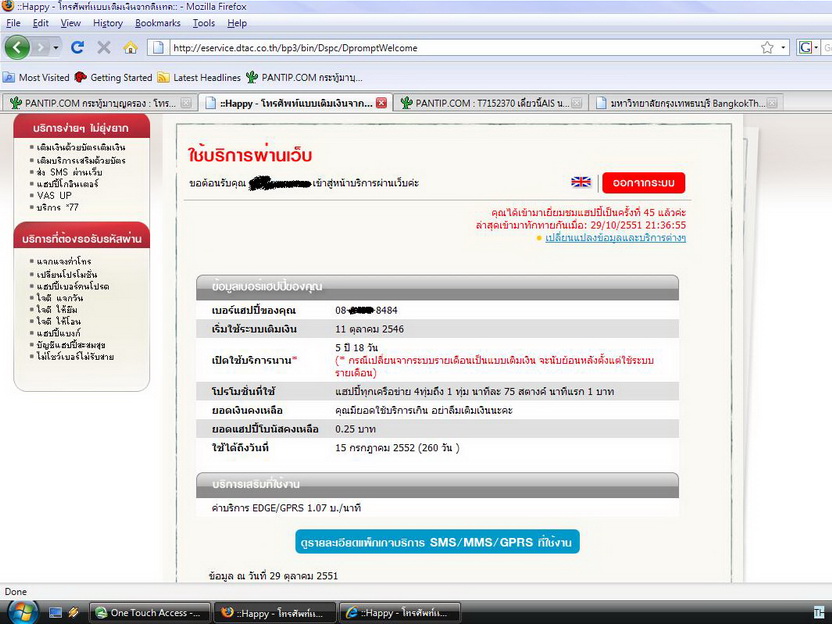Open the Bookmarks menu

(x=158, y=23)
